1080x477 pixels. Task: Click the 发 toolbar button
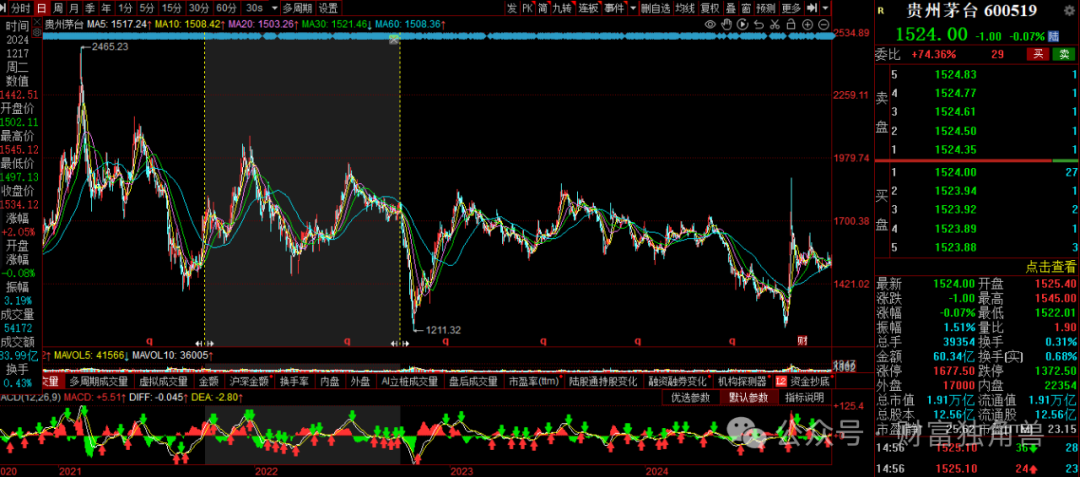512,8
